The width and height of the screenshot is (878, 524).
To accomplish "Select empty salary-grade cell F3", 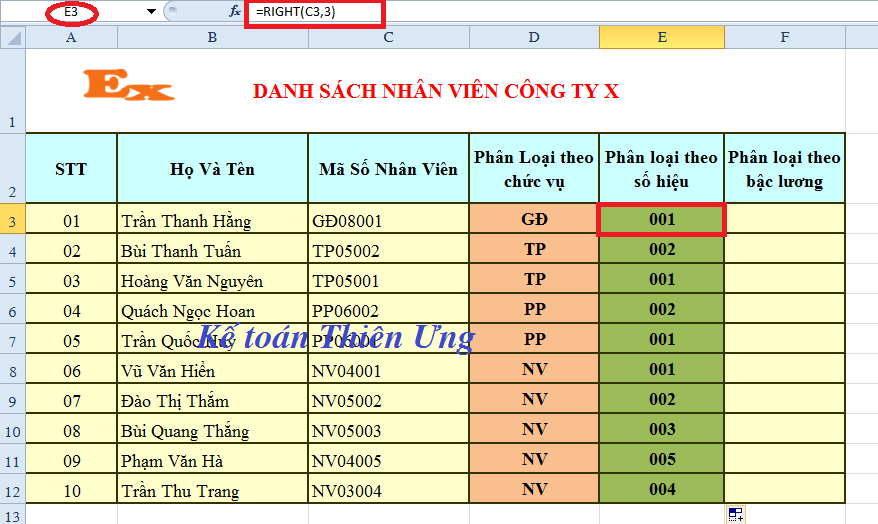I will pyautogui.click(x=784, y=218).
